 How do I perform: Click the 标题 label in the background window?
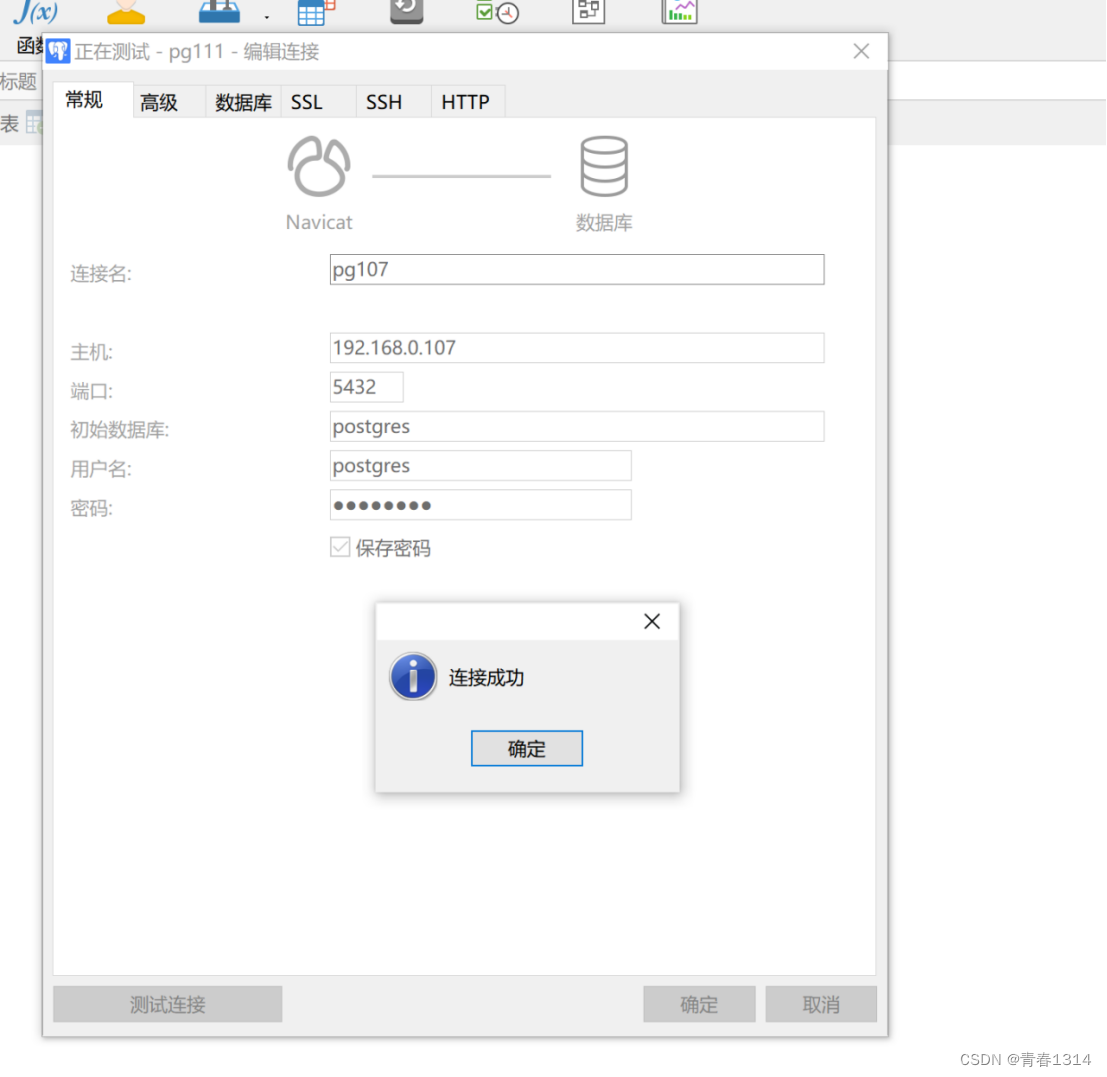[18, 82]
